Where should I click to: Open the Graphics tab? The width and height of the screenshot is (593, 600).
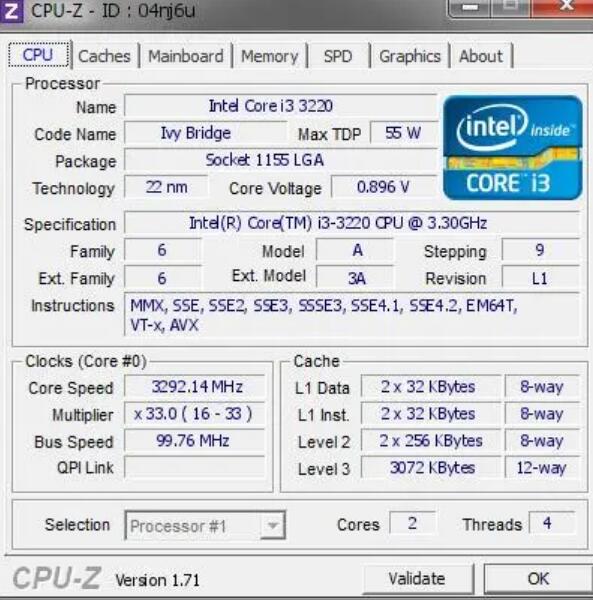point(410,56)
